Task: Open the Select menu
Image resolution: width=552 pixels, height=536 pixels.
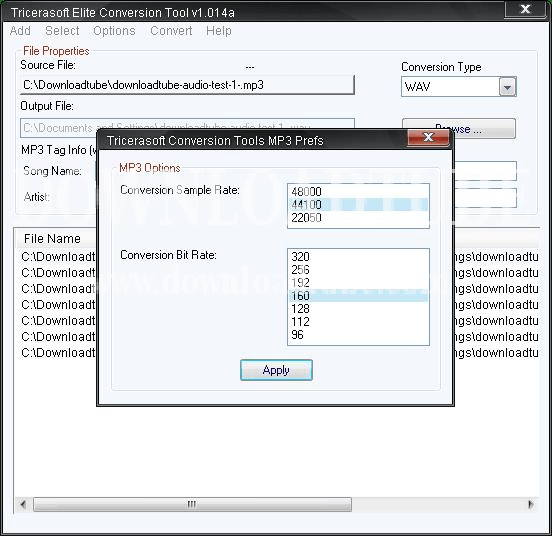Action: [x=62, y=31]
